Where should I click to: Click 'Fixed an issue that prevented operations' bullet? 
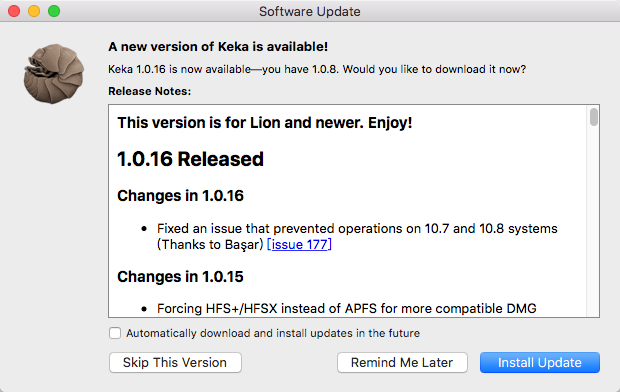click(357, 237)
